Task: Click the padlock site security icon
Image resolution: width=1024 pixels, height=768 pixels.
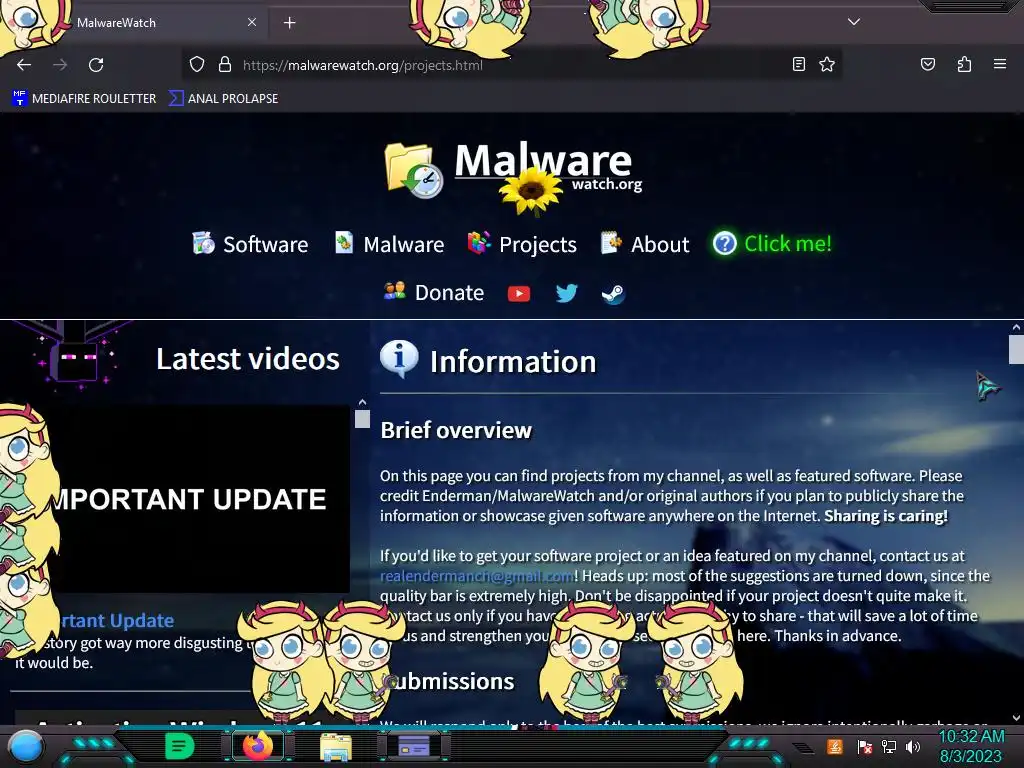Action: pyautogui.click(x=225, y=65)
